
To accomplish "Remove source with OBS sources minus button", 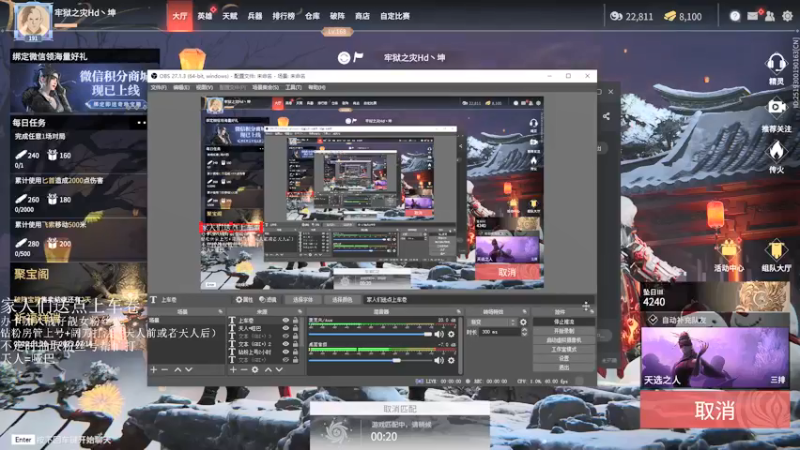I will 244,369.
